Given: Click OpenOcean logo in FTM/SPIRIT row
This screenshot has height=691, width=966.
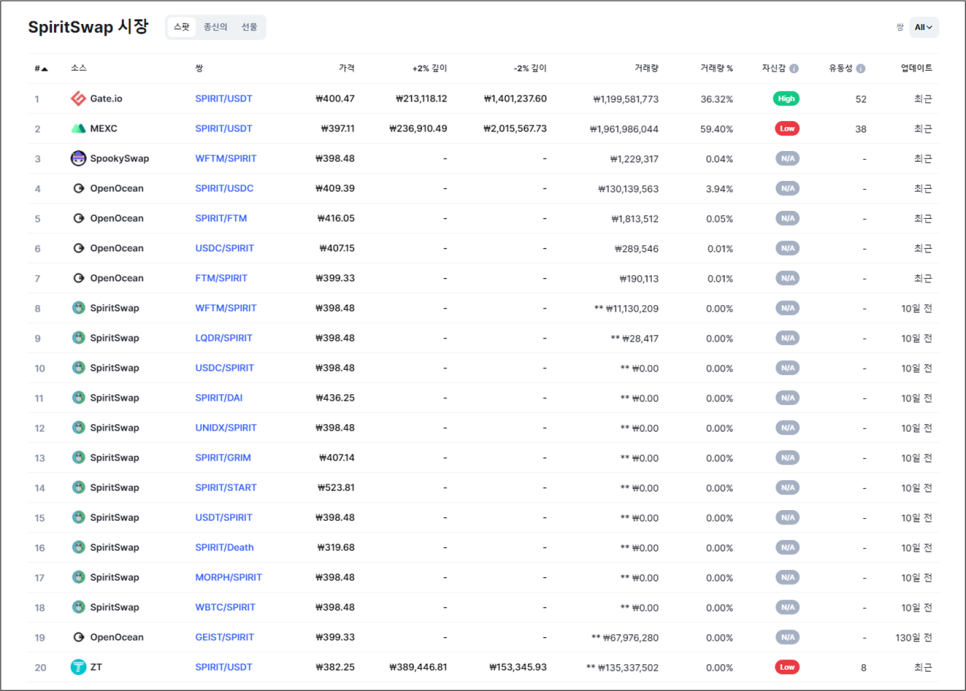Looking at the screenshot, I should point(78,278).
